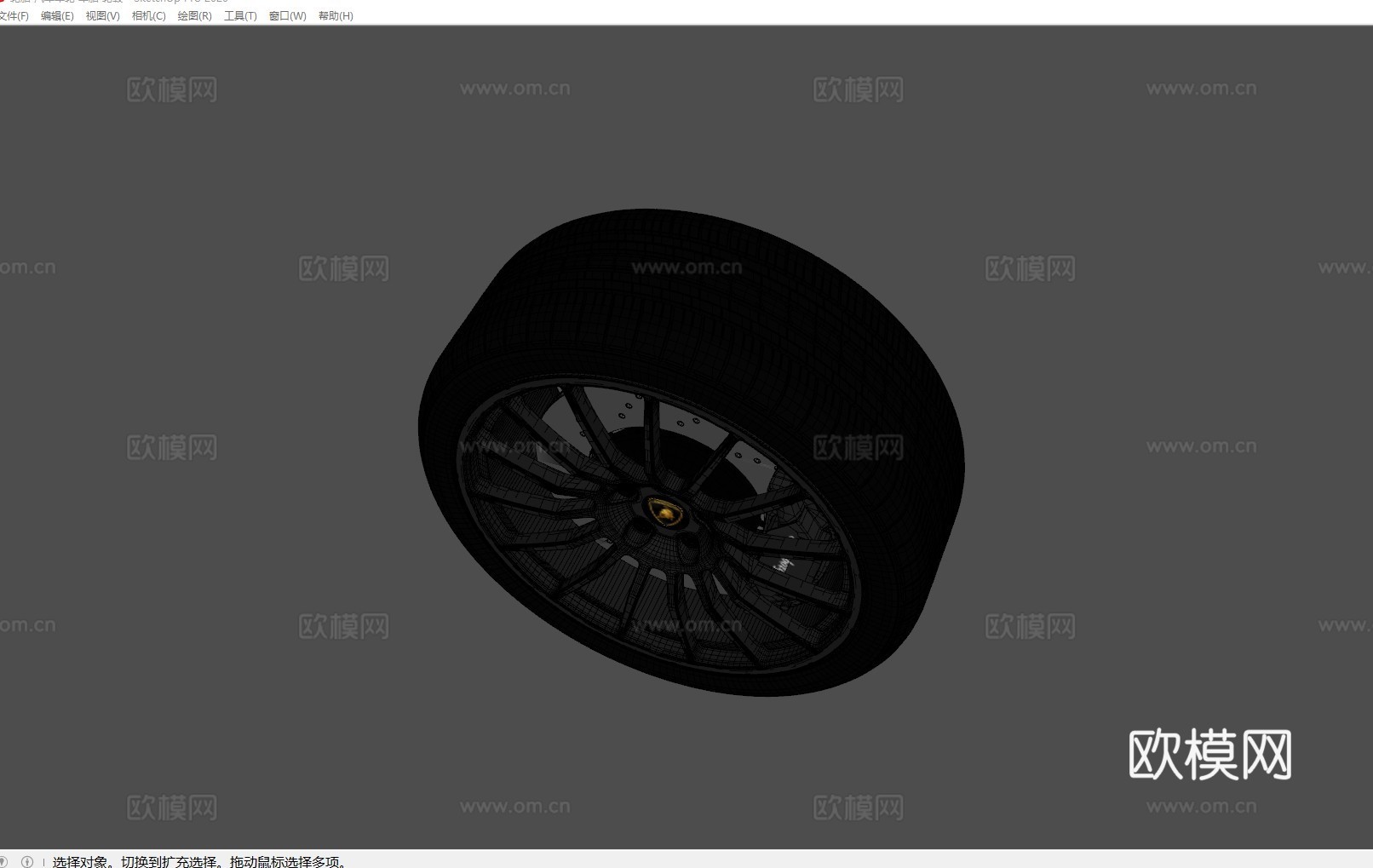Open the 绘图(R) menu
Screen dimensions: 1373x868
point(194,16)
